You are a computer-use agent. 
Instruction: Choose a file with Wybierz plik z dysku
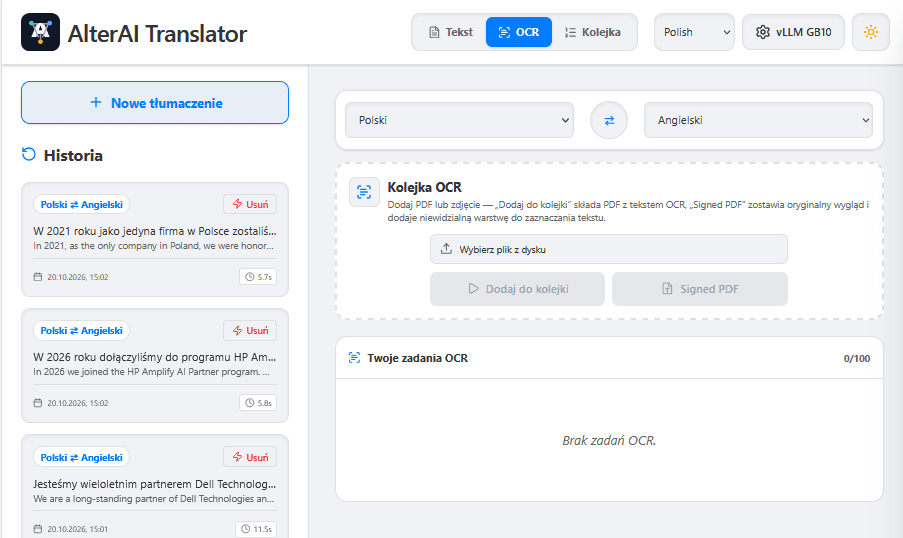coord(609,249)
